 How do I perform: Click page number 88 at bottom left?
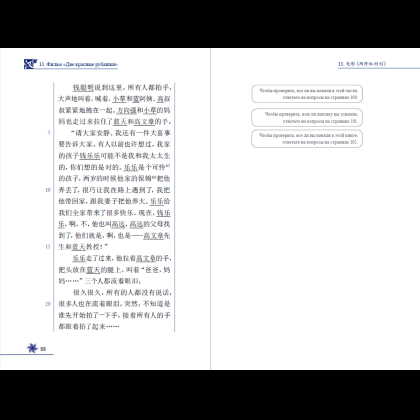tap(43, 349)
